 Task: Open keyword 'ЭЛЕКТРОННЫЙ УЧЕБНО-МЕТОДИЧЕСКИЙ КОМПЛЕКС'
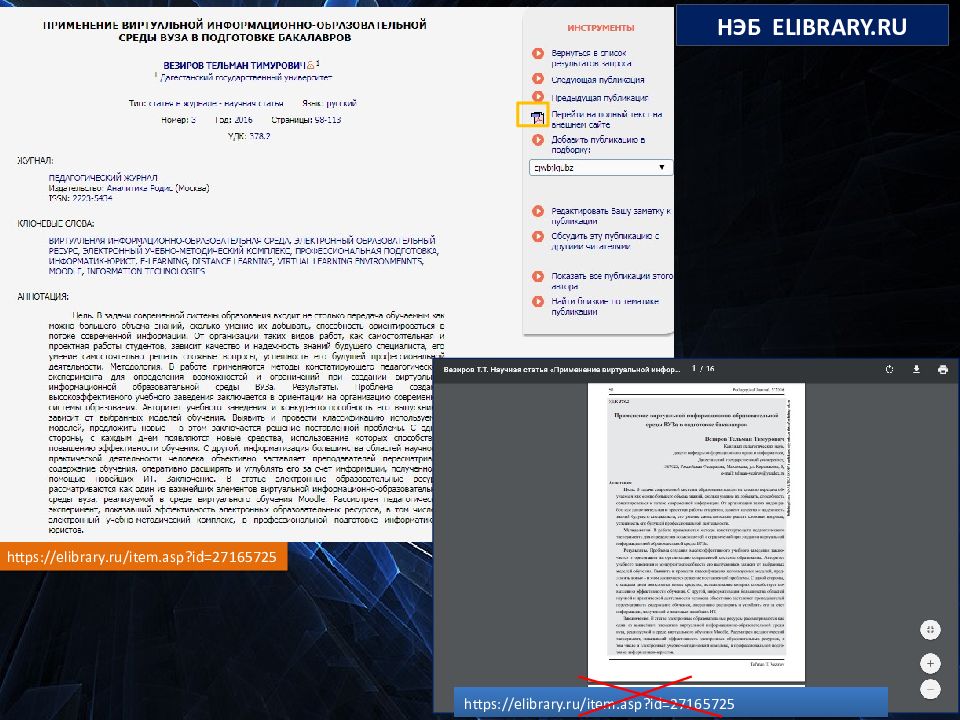(x=187, y=250)
